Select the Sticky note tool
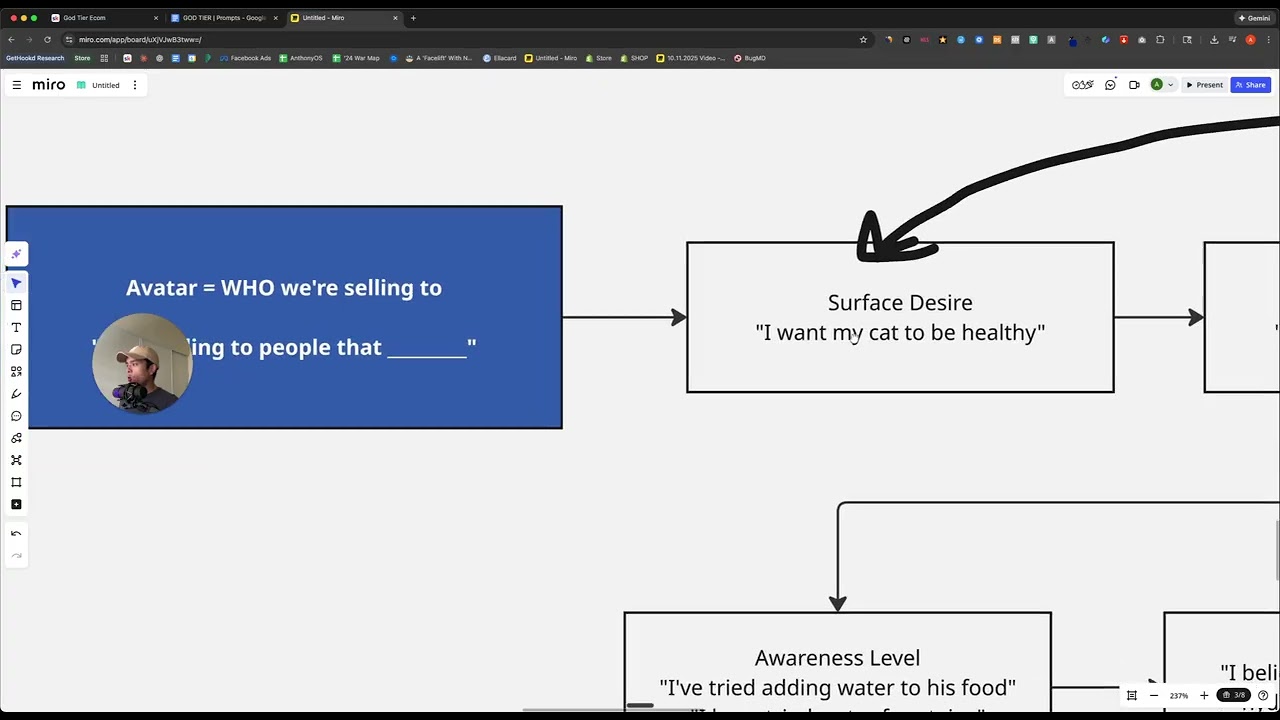1280x720 pixels. click(16, 349)
